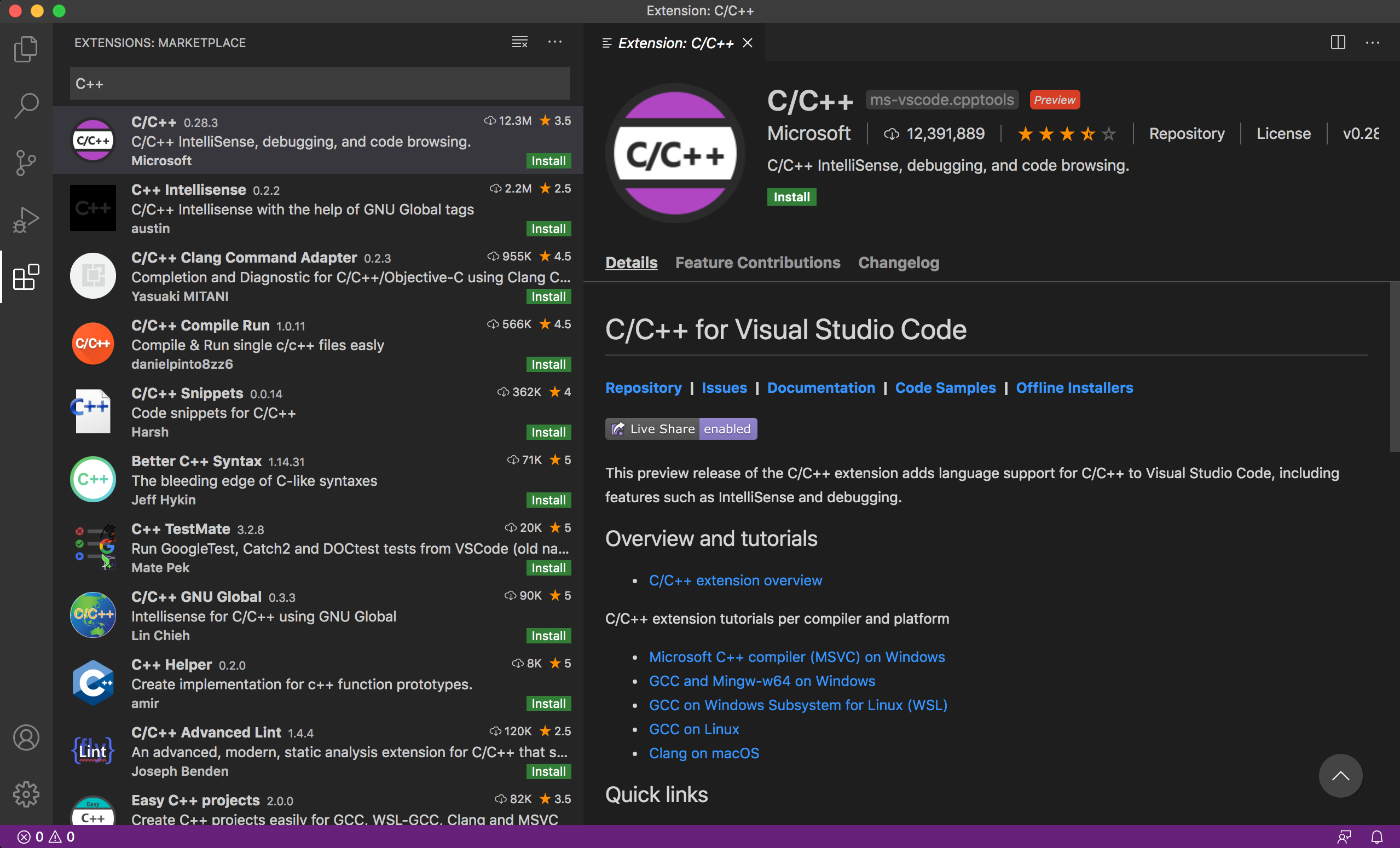Open the Extensions panel more actions menu
The width and height of the screenshot is (1400, 848).
coord(554,43)
